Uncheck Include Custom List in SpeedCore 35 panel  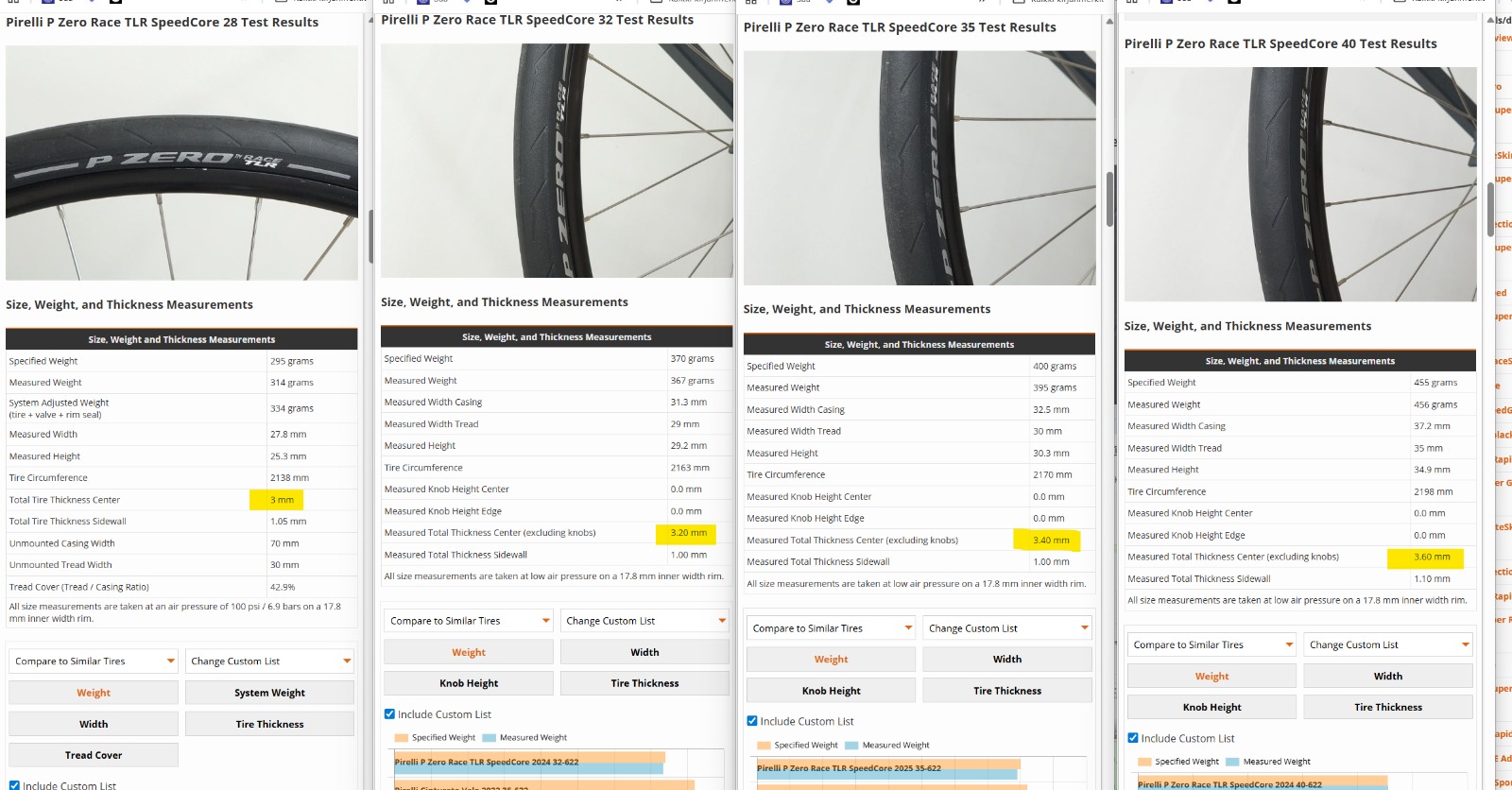[752, 721]
